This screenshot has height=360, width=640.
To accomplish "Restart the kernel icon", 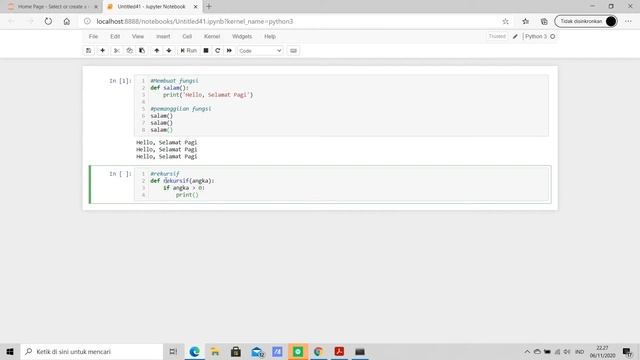I will (x=218, y=51).
